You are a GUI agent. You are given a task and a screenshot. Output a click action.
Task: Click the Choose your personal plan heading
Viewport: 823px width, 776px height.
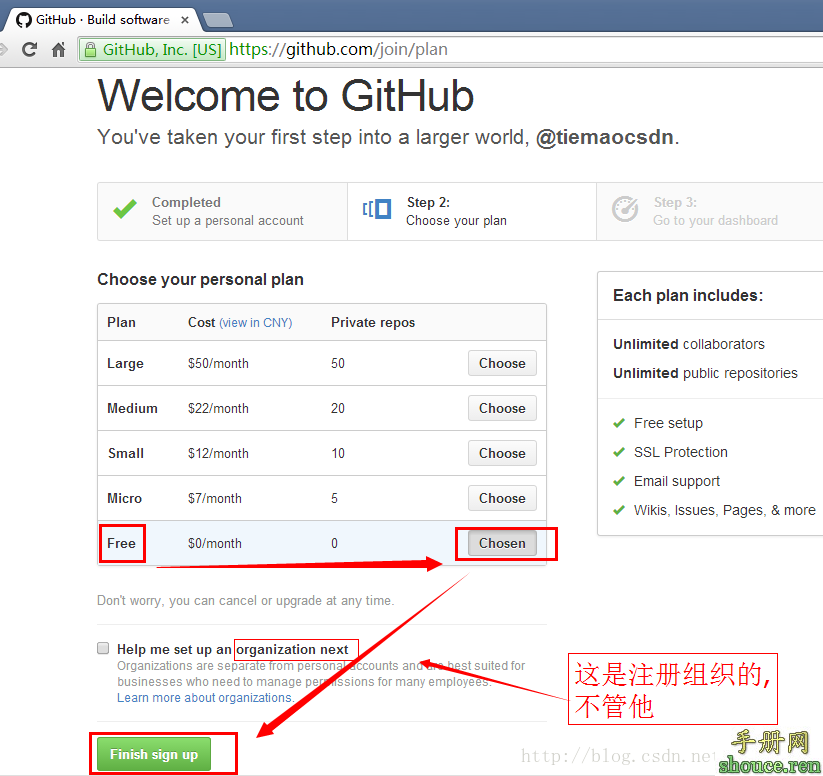tap(201, 279)
